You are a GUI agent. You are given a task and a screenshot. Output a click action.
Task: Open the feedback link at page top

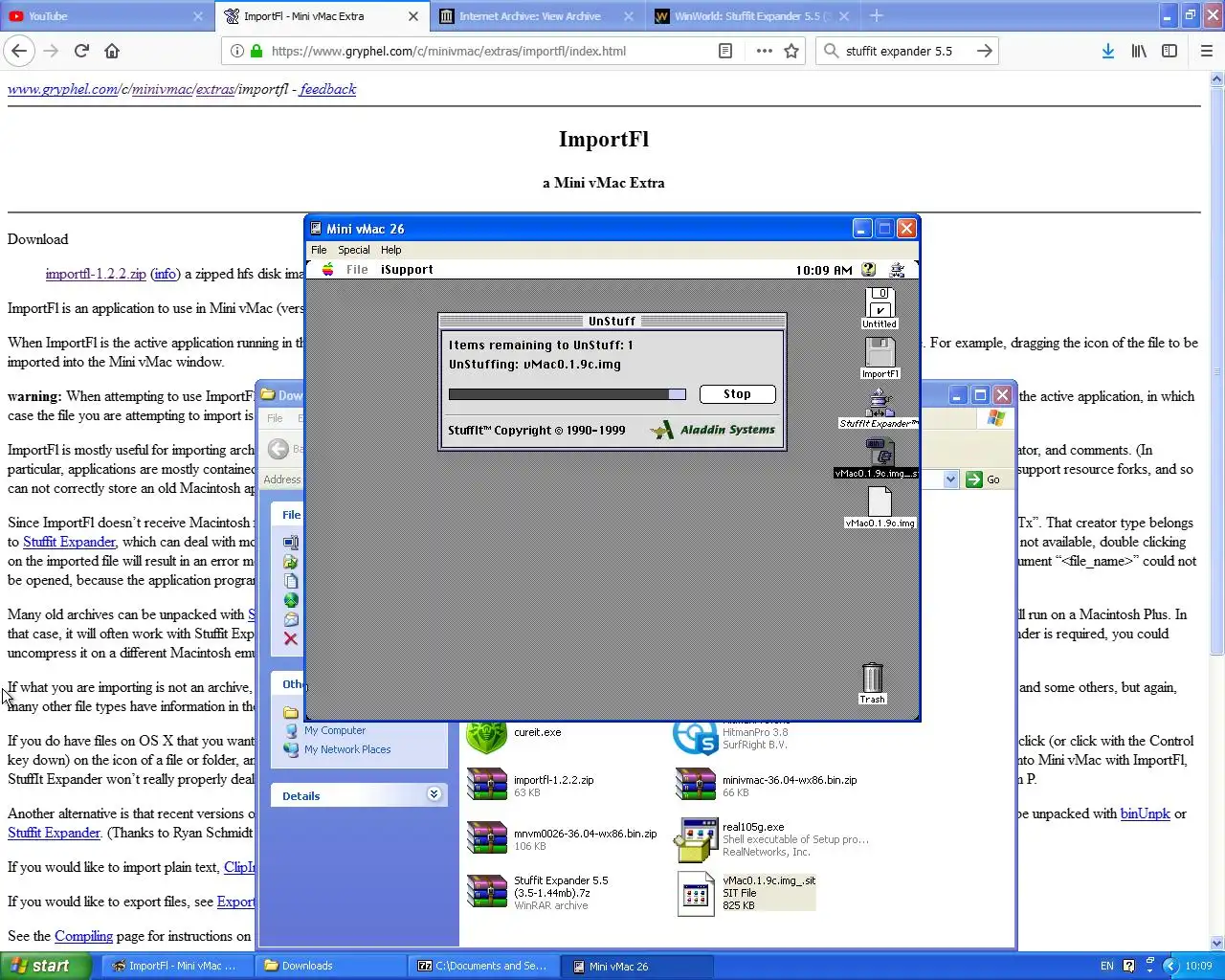tap(328, 89)
